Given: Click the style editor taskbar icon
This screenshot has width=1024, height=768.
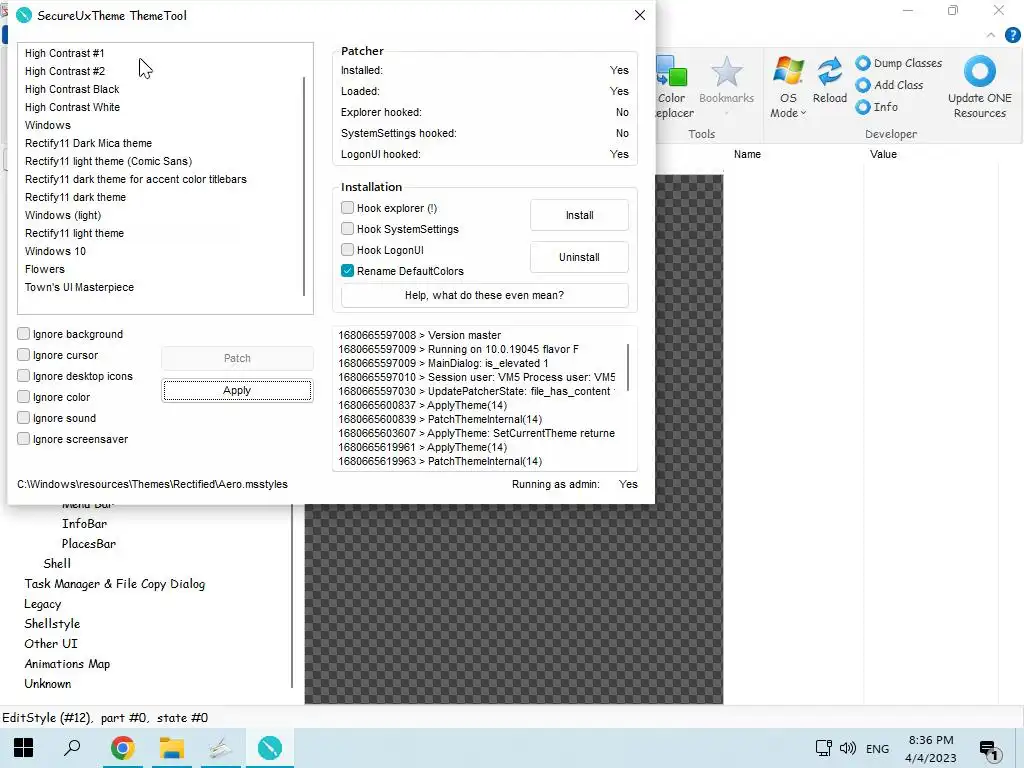Looking at the screenshot, I should point(221,748).
